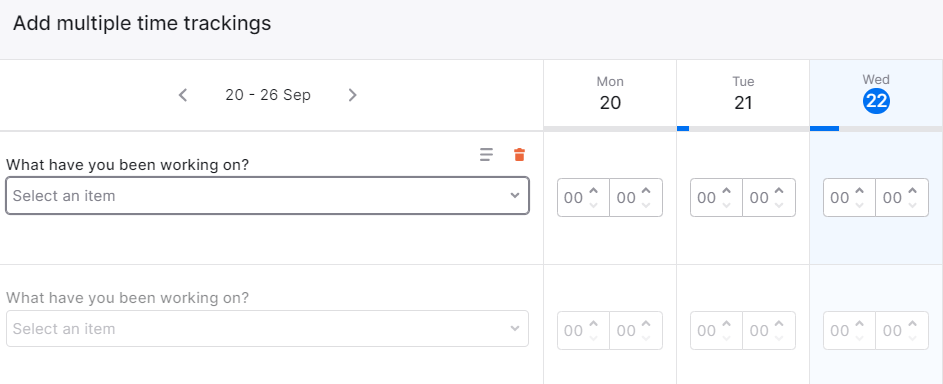Image resolution: width=943 pixels, height=384 pixels.
Task: Click the highlighted Wed 22 date badge
Action: point(876,102)
